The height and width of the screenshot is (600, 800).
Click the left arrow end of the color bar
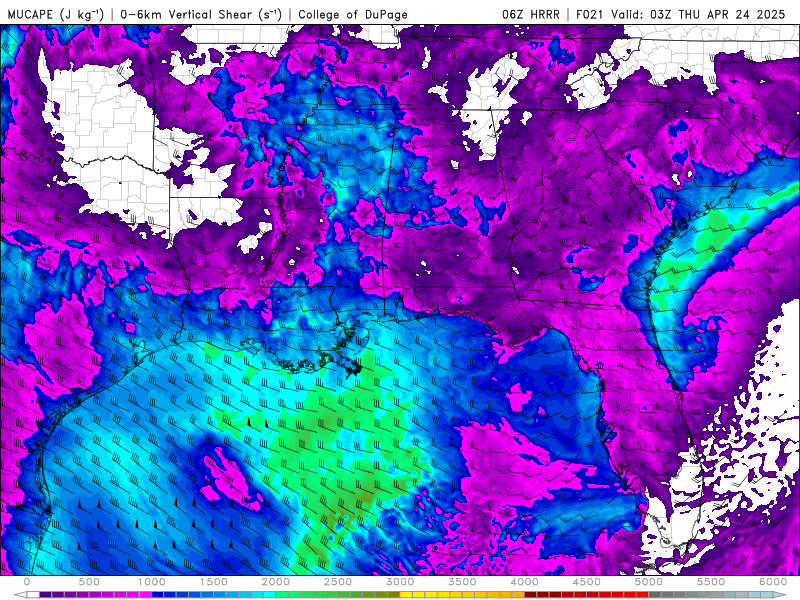(x=20, y=594)
